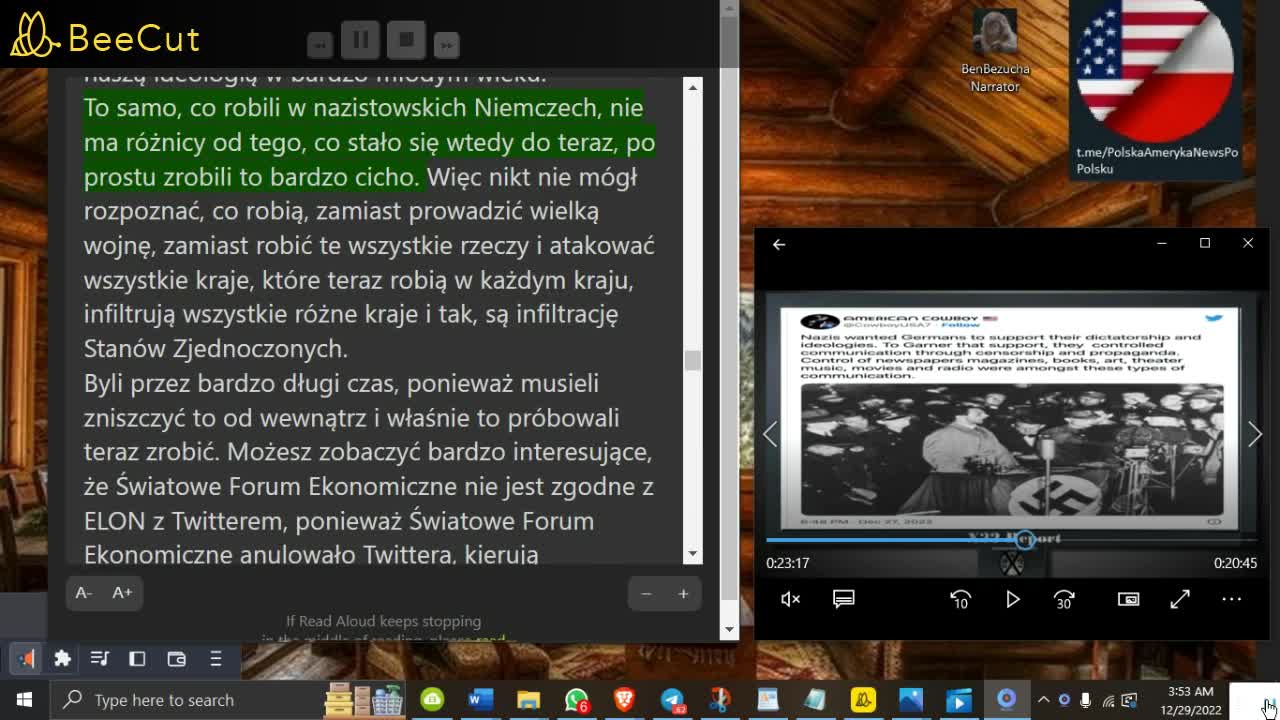Open subtitles options in video player
The width and height of the screenshot is (1280, 720).
point(843,599)
